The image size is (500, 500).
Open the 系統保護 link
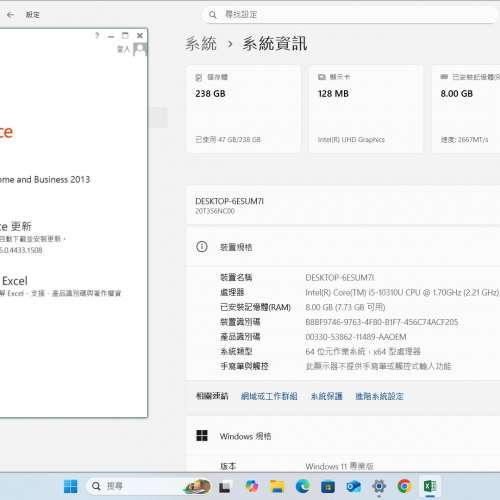326,396
